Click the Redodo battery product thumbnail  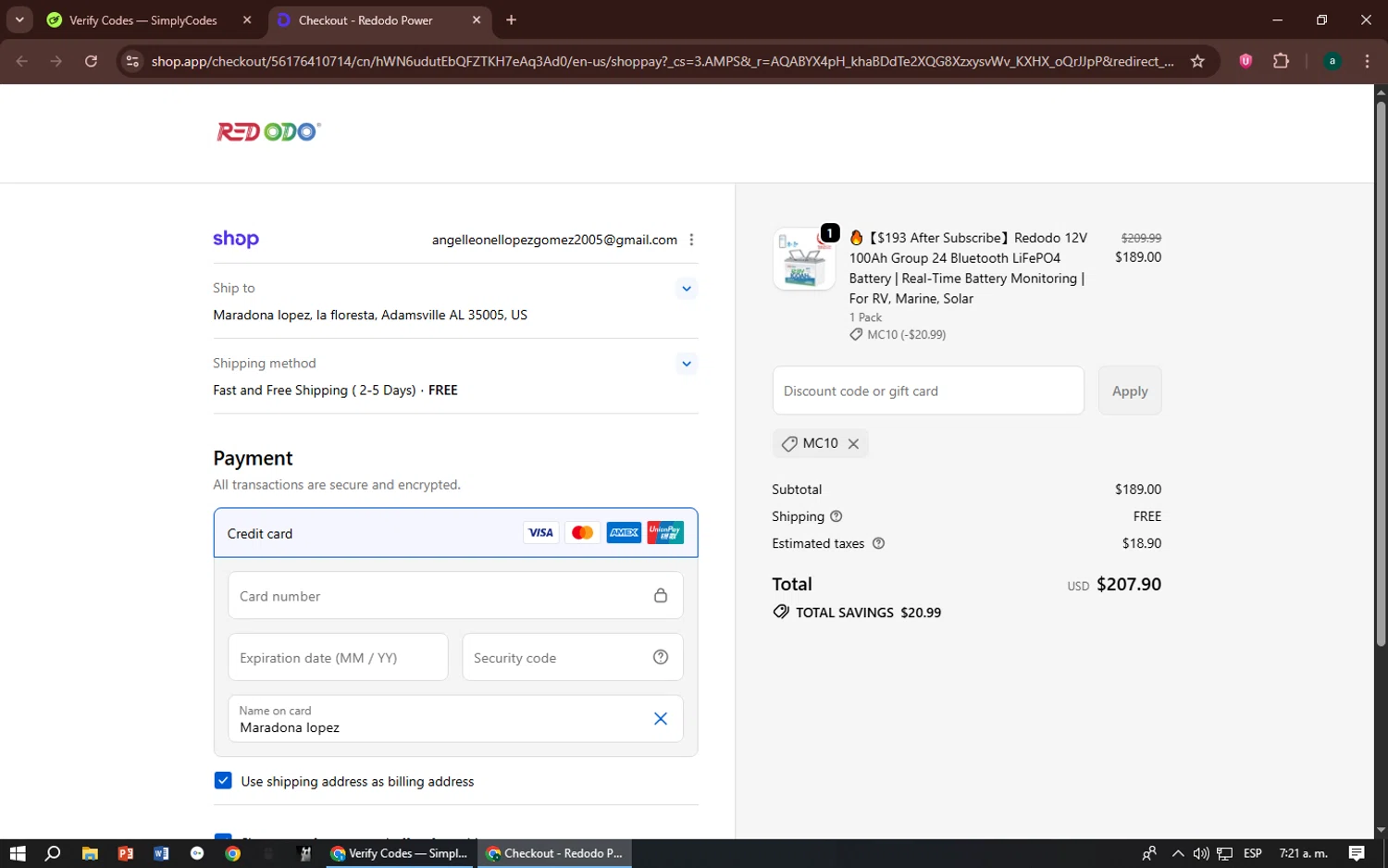tap(804, 260)
